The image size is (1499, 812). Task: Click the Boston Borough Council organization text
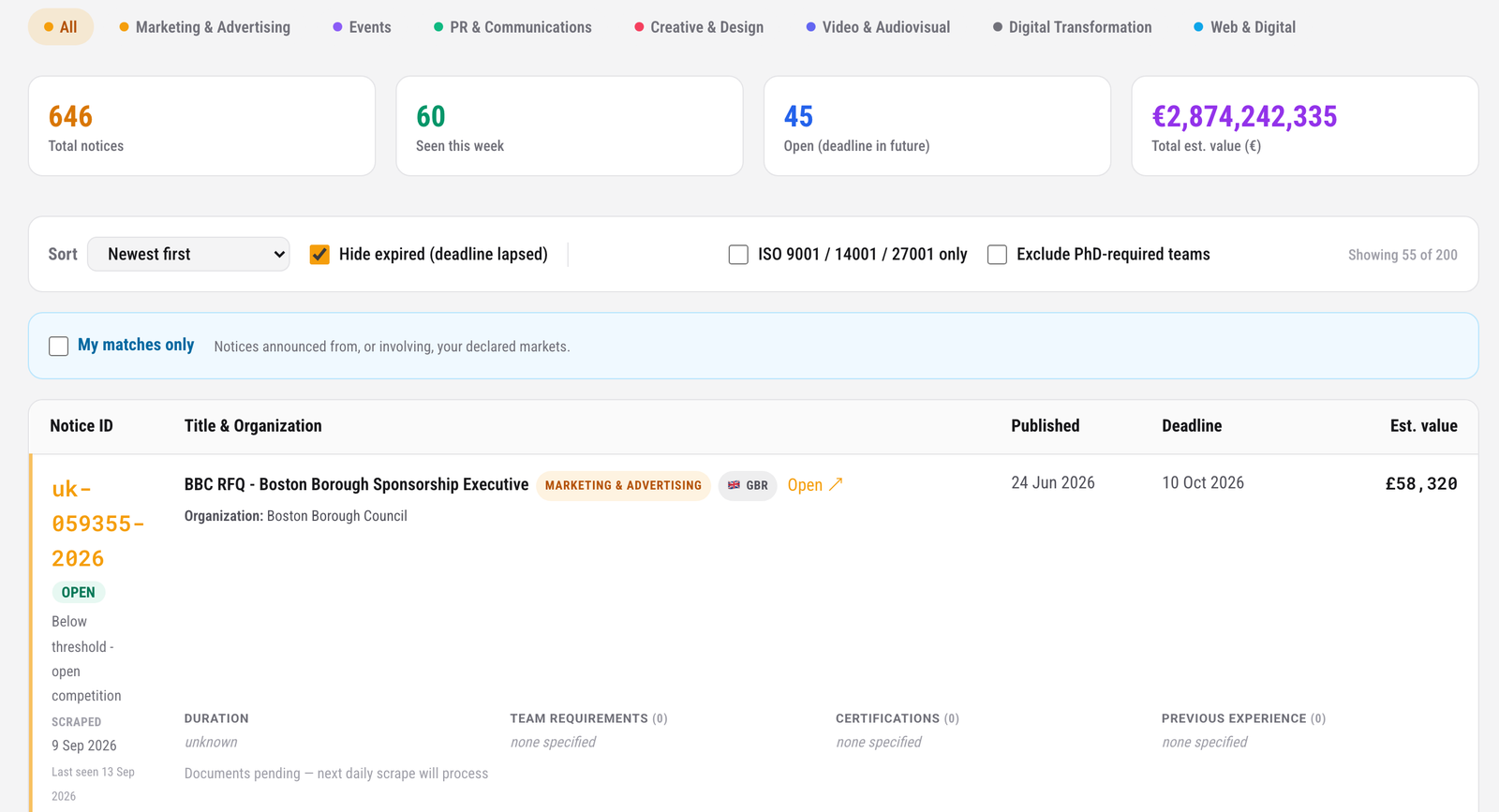[337, 516]
